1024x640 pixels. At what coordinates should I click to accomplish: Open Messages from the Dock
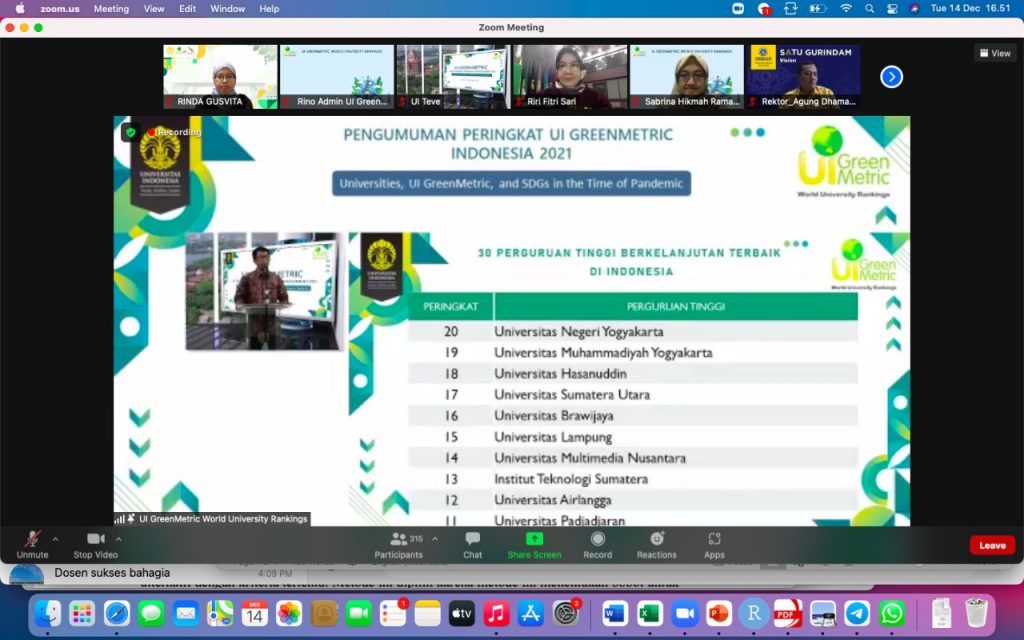(x=152, y=614)
